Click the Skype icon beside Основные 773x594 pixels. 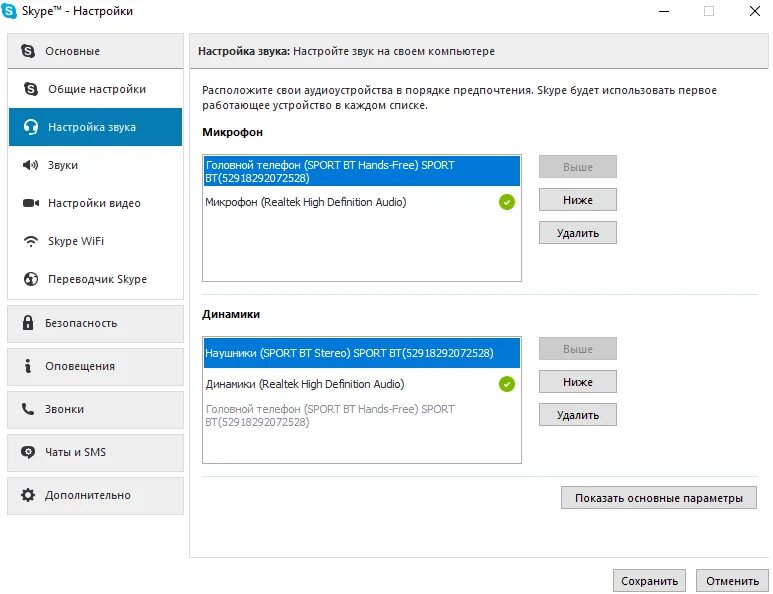pyautogui.click(x=28, y=51)
